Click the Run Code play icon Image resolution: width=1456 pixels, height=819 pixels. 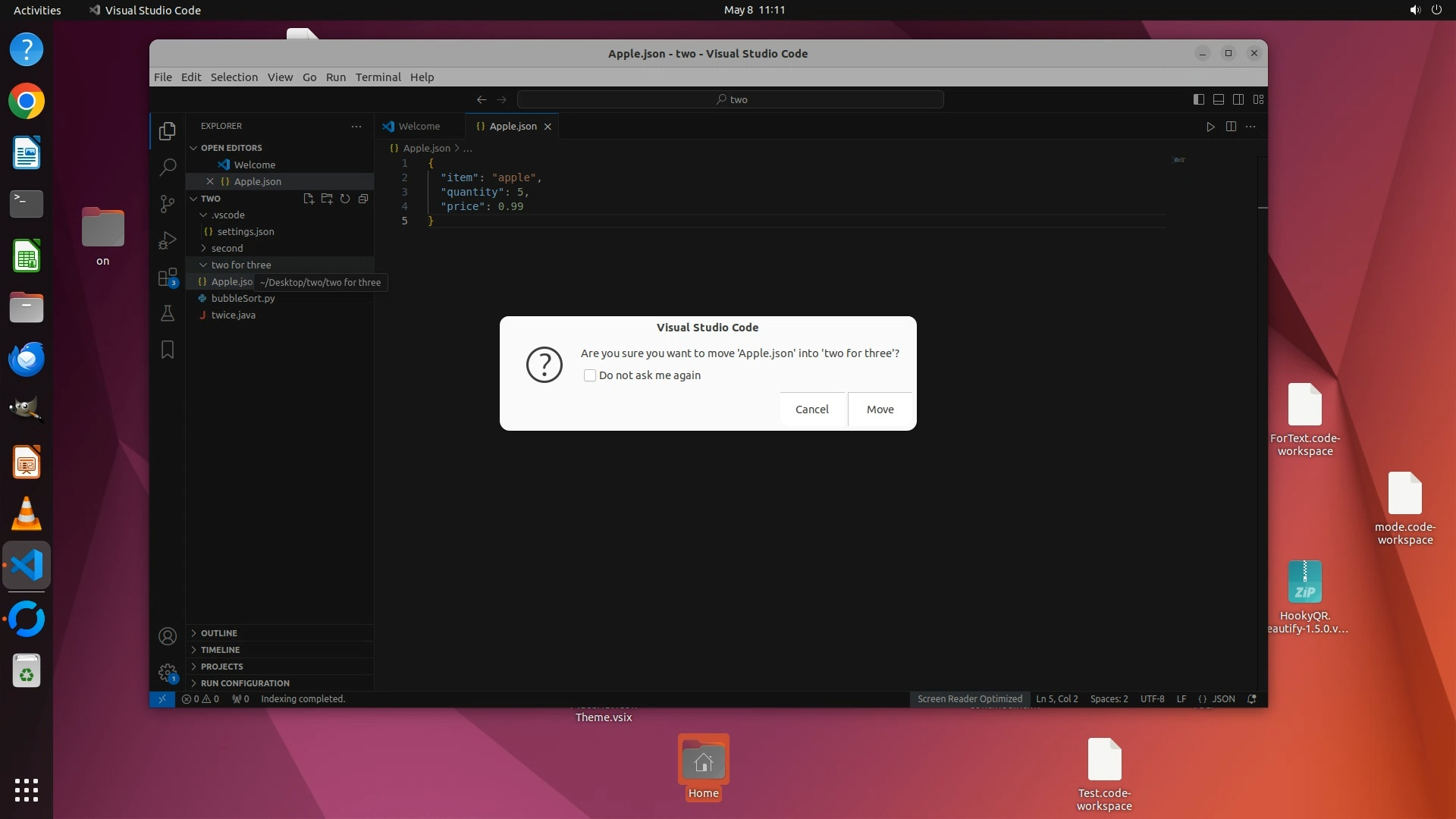click(1210, 127)
